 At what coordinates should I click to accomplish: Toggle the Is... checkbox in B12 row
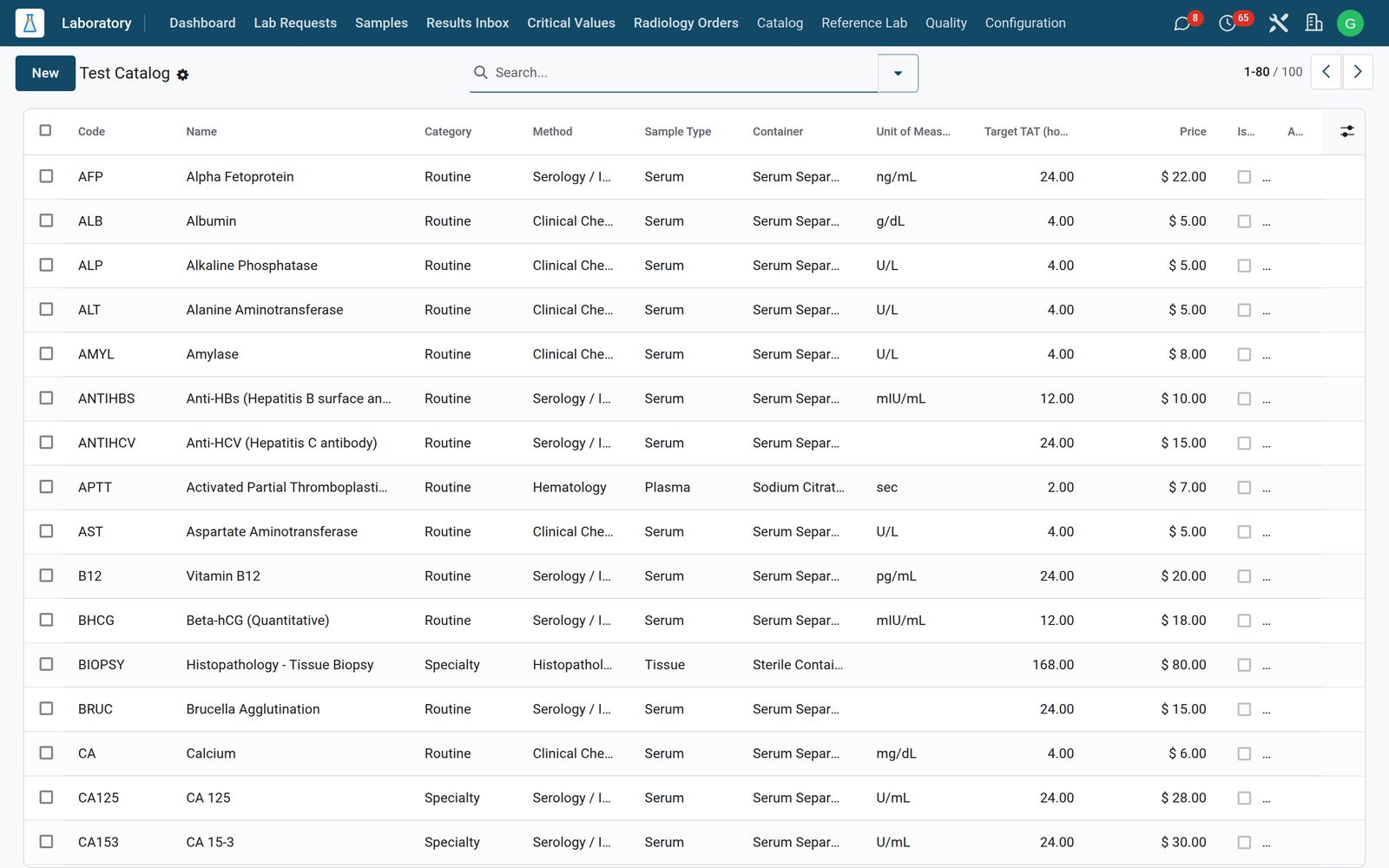[x=1244, y=575]
